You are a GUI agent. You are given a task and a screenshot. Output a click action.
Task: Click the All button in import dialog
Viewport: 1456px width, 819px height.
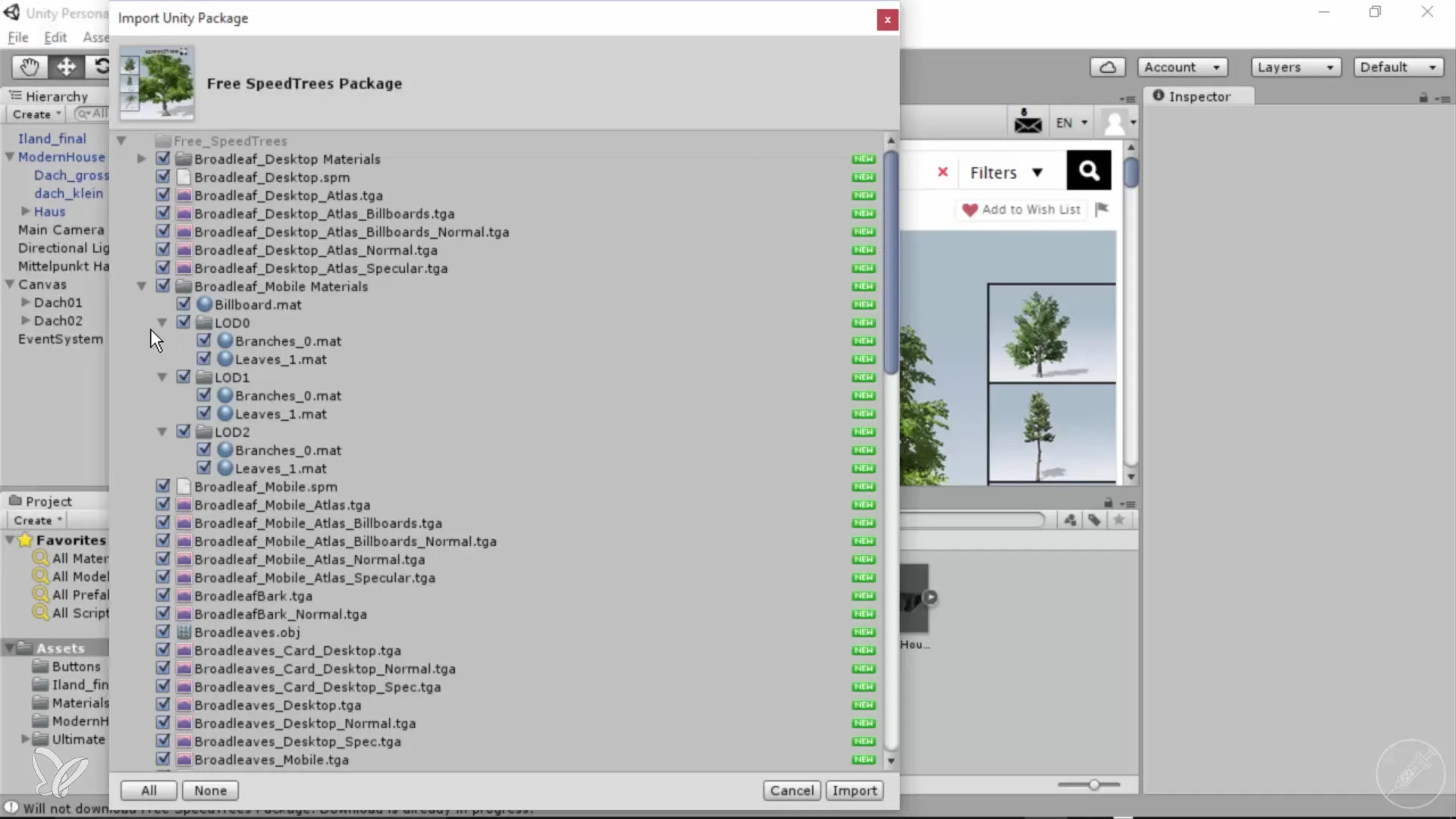[149, 790]
